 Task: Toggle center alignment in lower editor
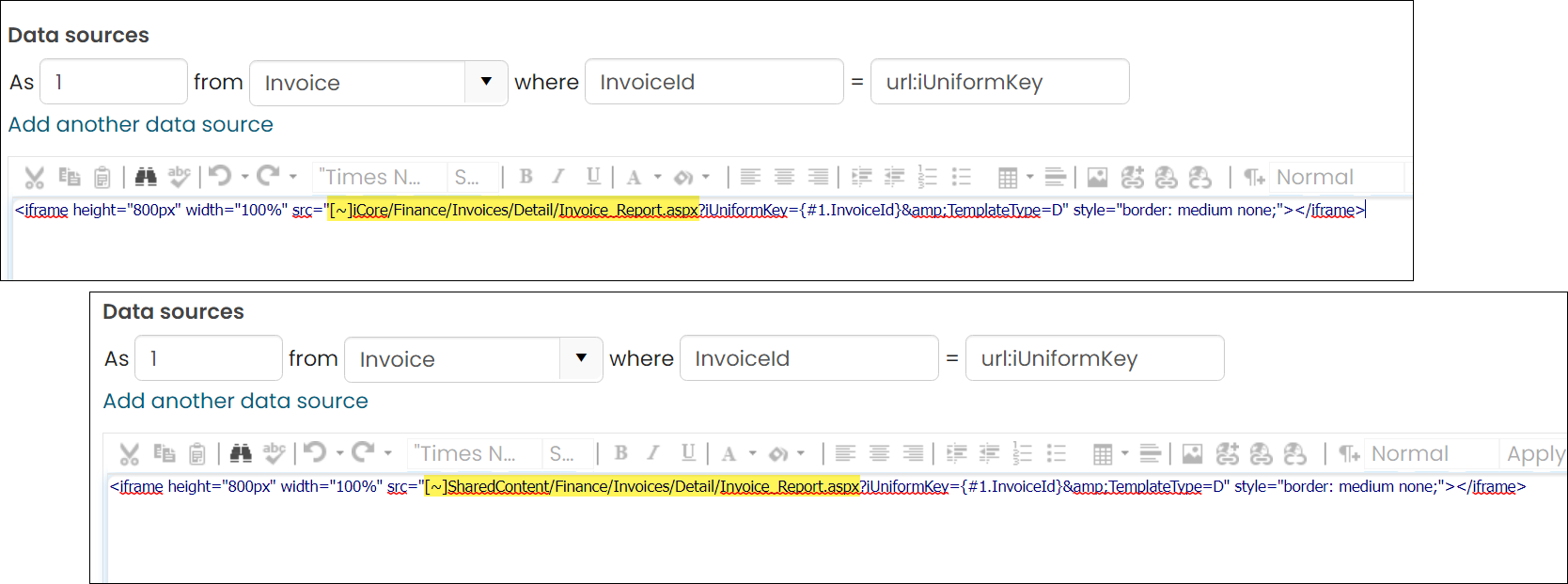(x=879, y=453)
